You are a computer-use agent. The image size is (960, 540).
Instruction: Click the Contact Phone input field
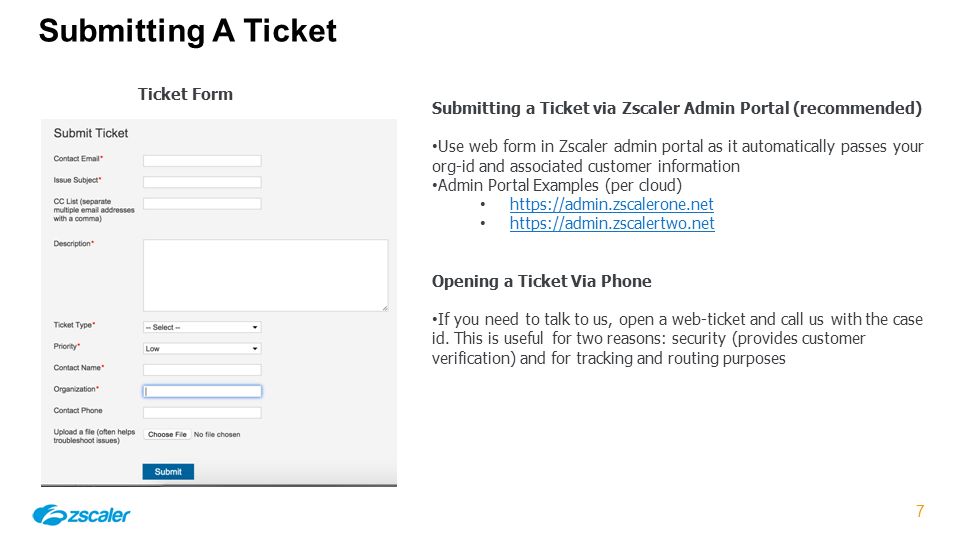click(x=202, y=413)
